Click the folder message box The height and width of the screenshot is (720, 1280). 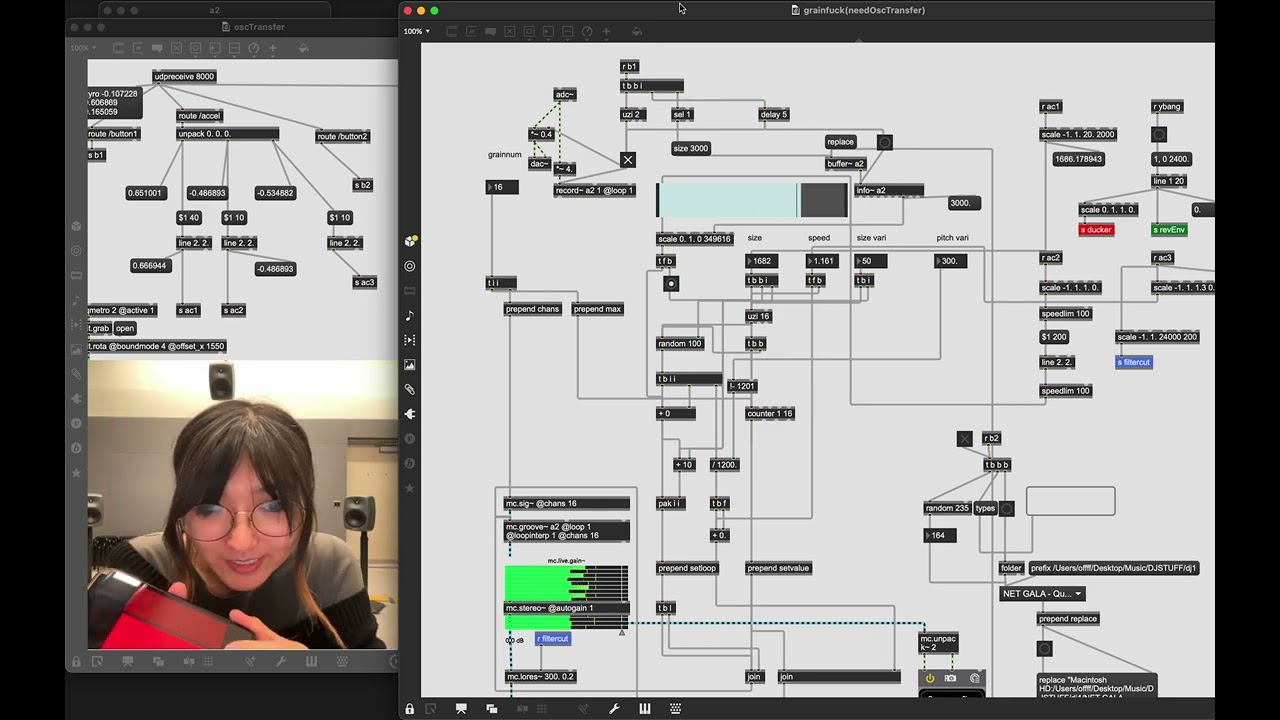(x=1011, y=568)
